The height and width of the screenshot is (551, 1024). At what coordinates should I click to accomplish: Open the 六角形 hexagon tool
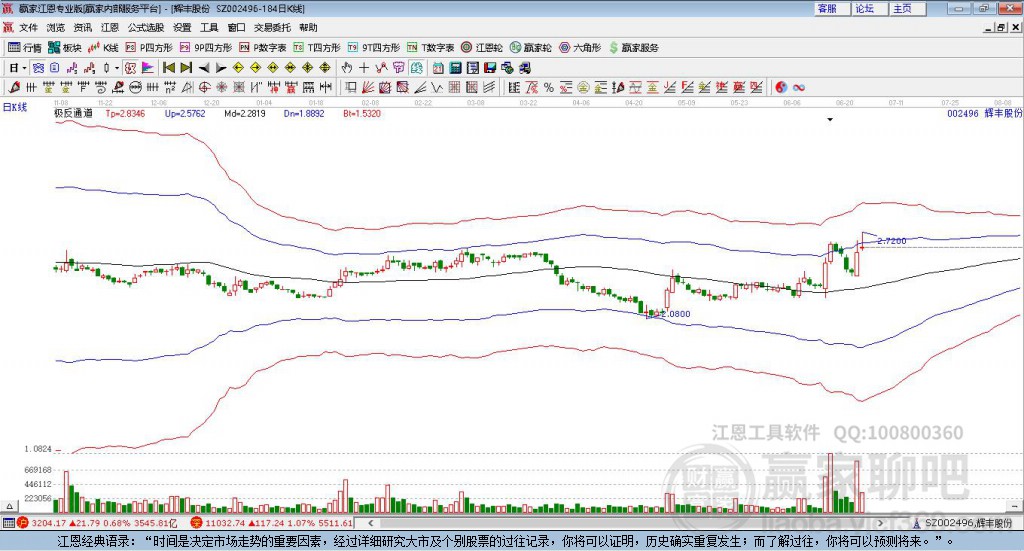(580, 48)
